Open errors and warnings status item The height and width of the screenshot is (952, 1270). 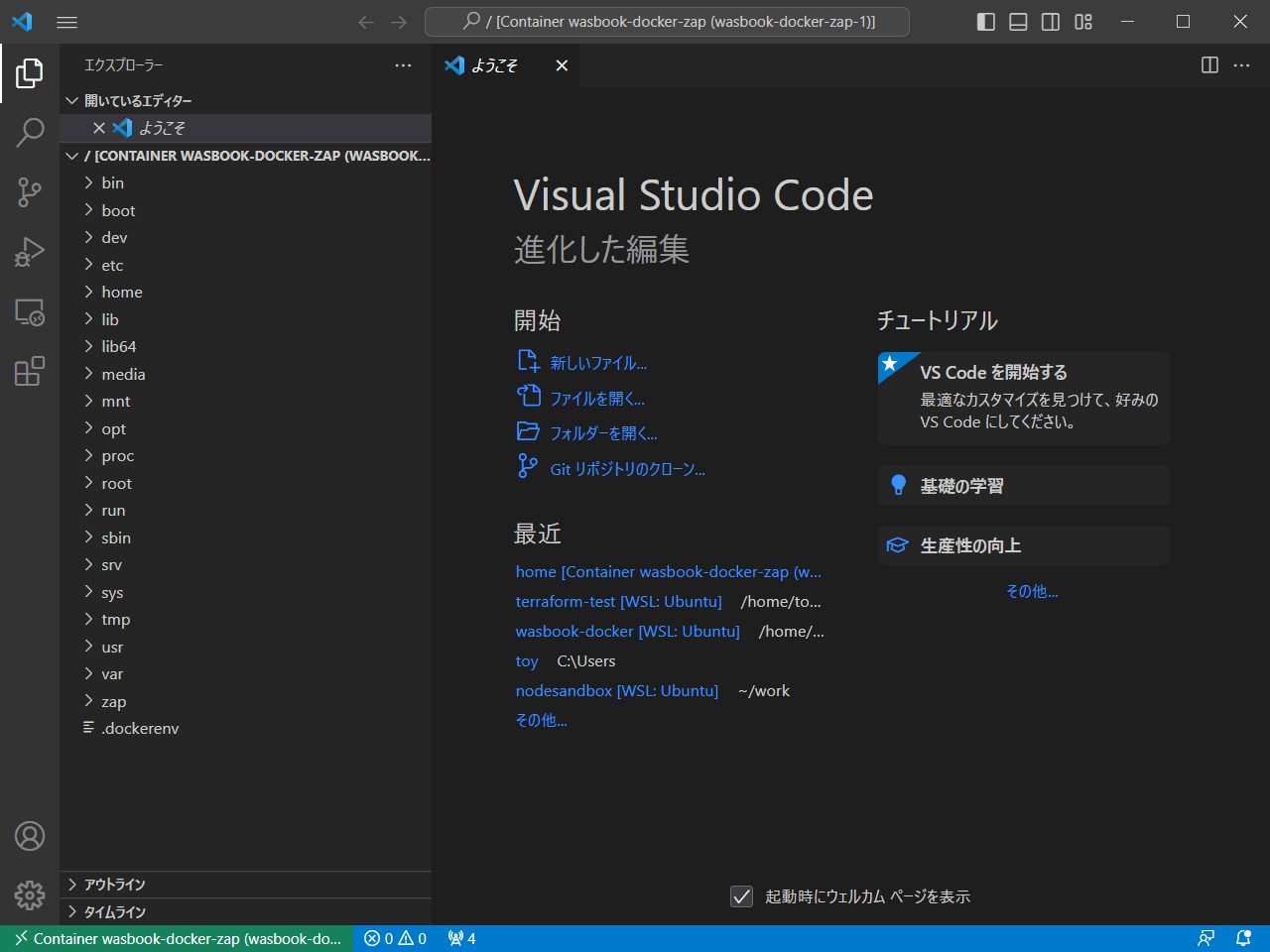coord(395,938)
